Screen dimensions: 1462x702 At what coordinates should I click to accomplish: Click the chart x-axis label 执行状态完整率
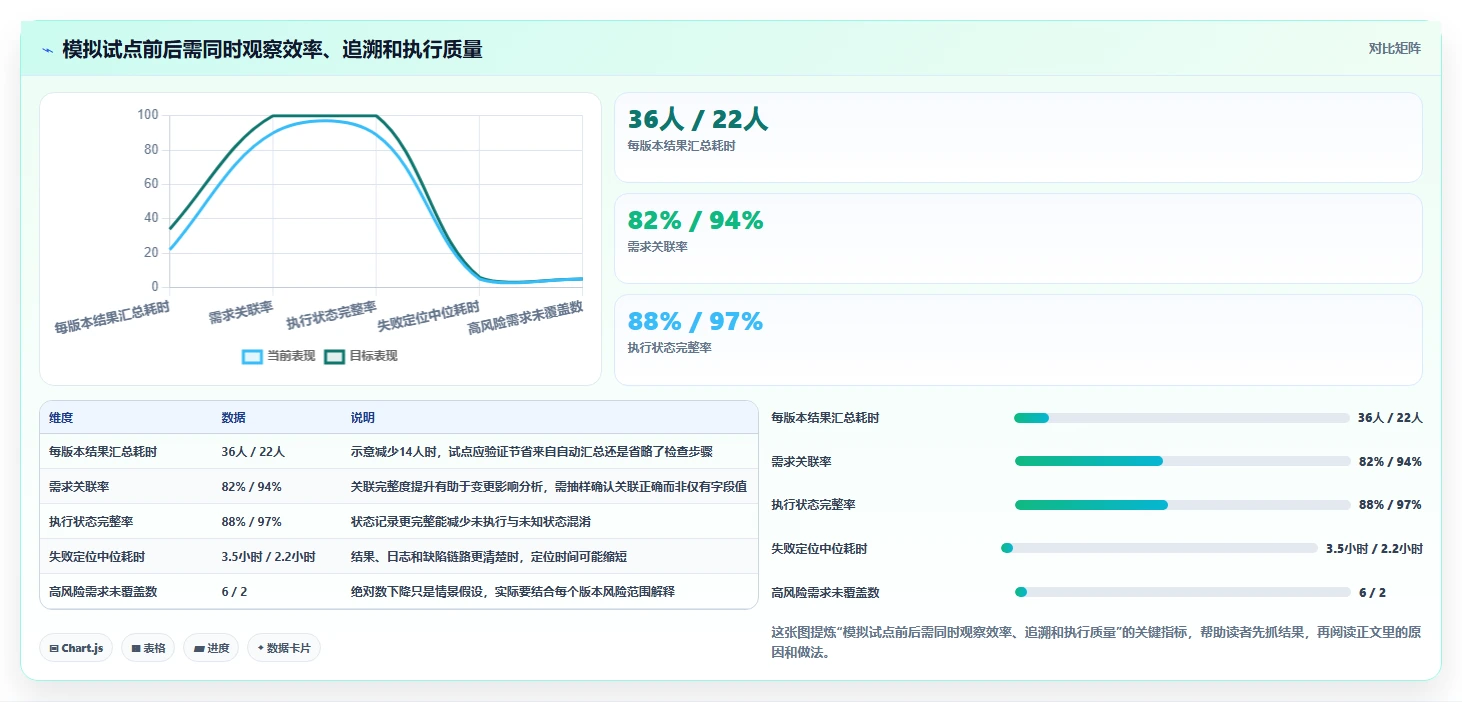point(331,315)
